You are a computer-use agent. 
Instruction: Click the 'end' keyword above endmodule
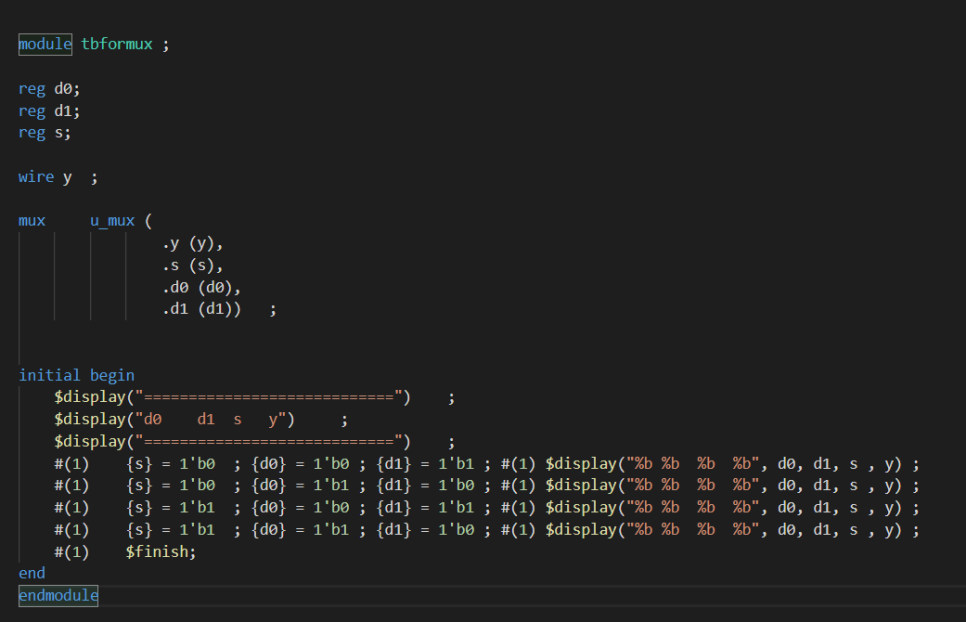point(32,573)
